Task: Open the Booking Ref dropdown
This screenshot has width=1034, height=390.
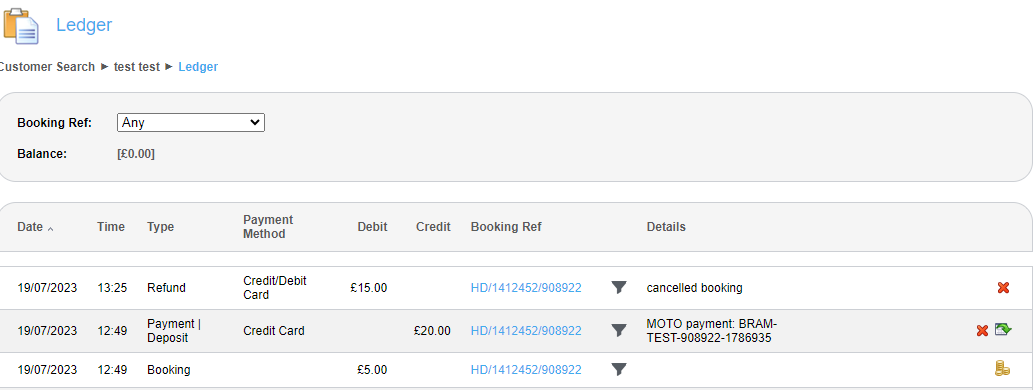Action: click(191, 123)
